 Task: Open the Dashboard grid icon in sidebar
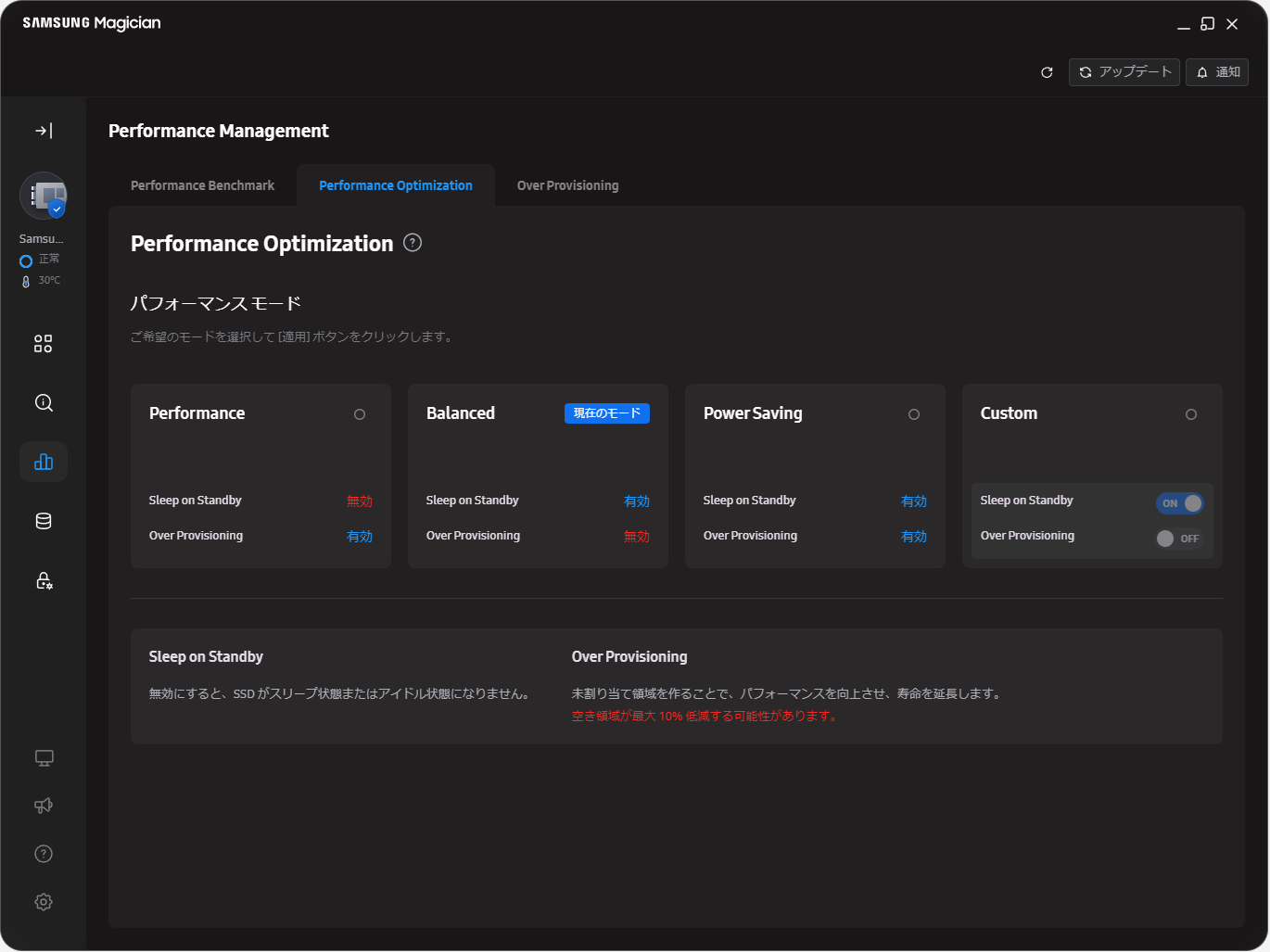[x=43, y=343]
